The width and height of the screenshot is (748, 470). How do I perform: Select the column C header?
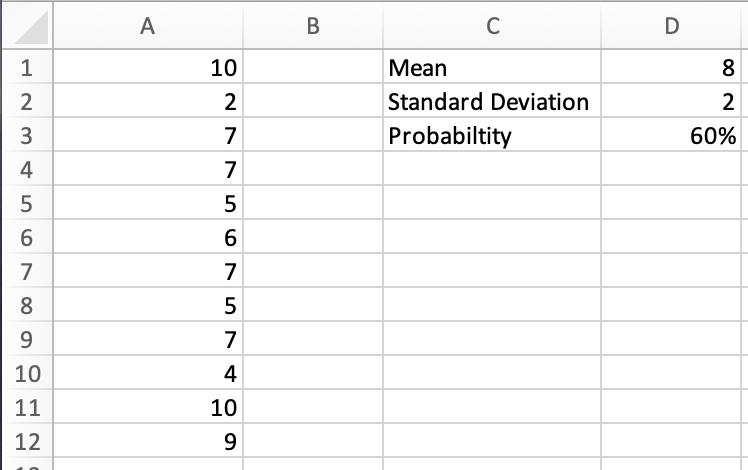[x=492, y=27]
